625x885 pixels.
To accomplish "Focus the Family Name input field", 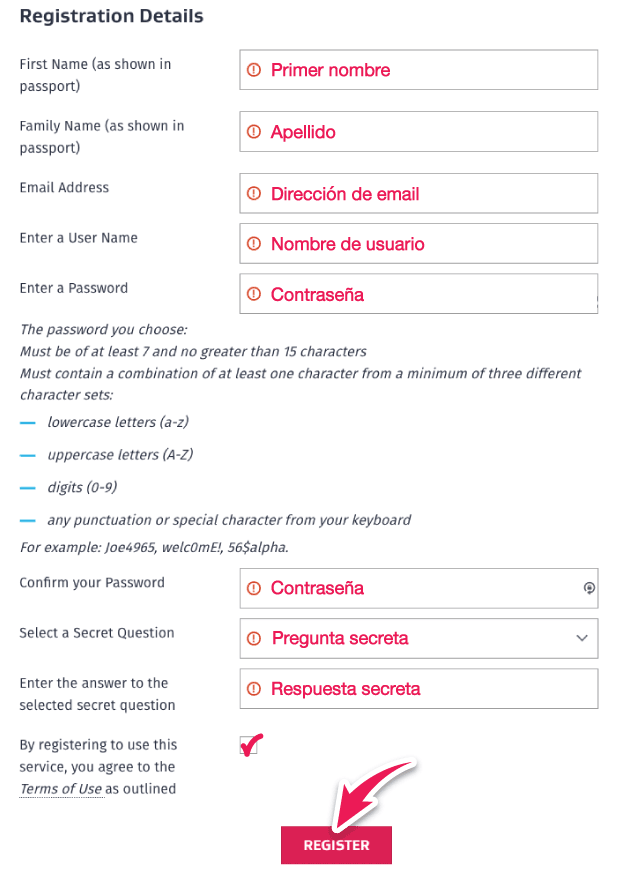I will point(418,132).
